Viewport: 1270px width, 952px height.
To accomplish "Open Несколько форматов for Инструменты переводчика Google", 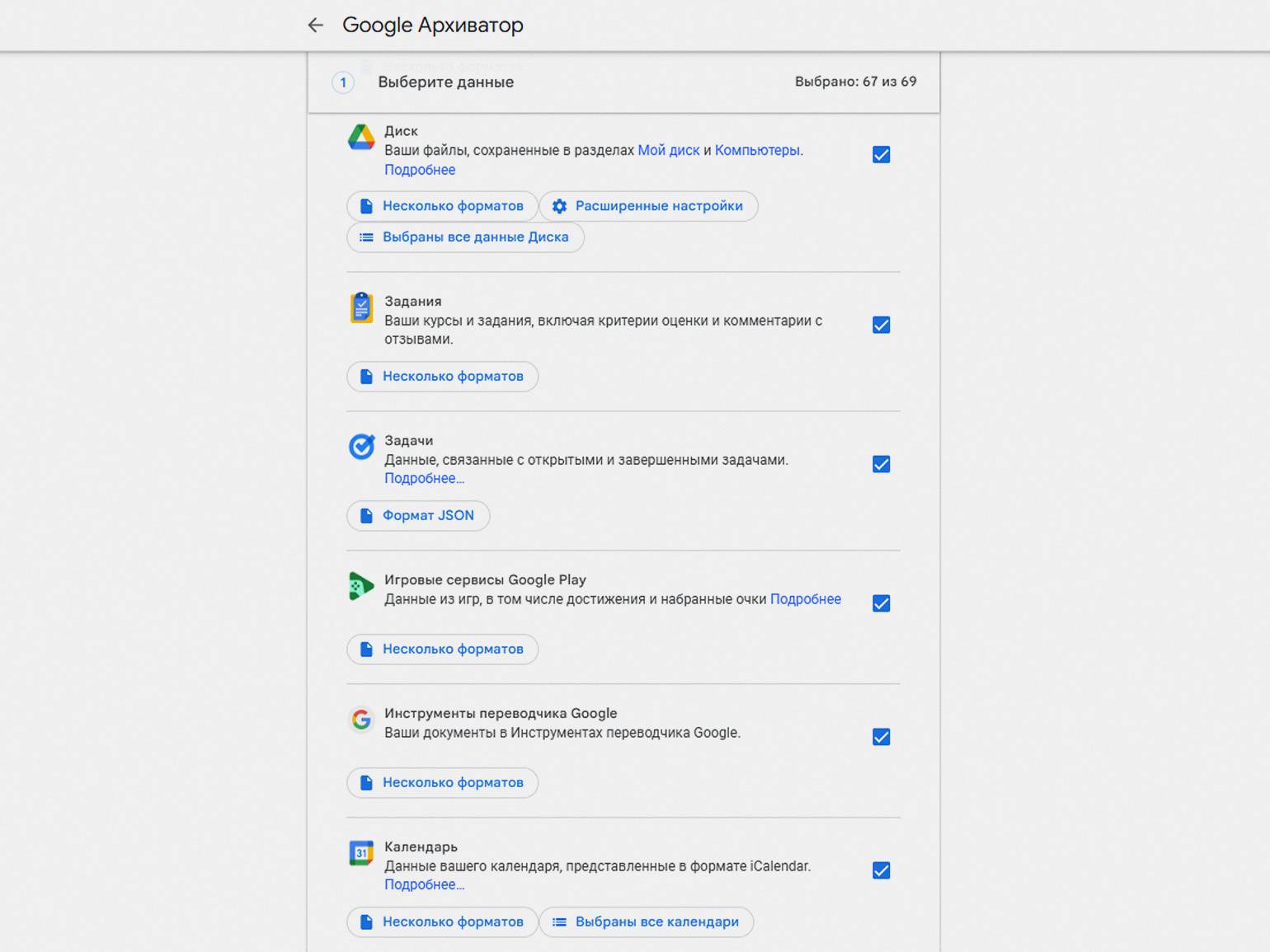I will (x=442, y=783).
